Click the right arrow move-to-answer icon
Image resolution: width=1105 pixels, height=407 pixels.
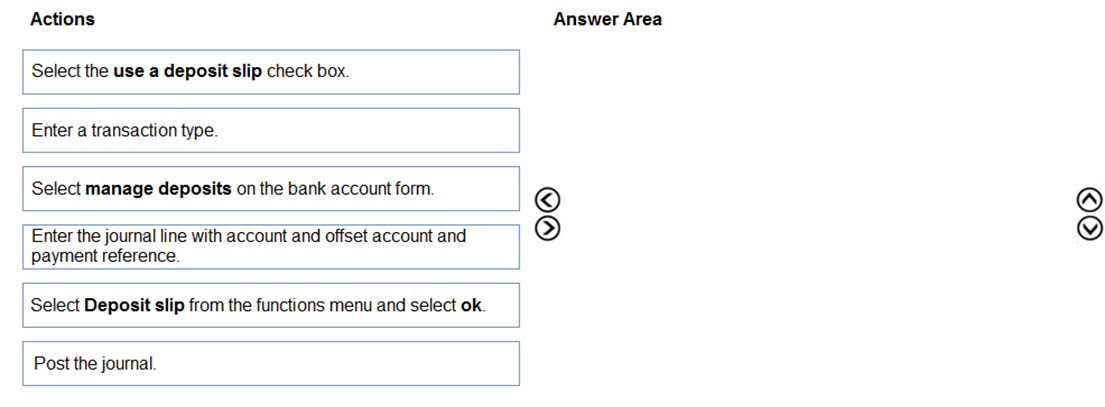(548, 227)
